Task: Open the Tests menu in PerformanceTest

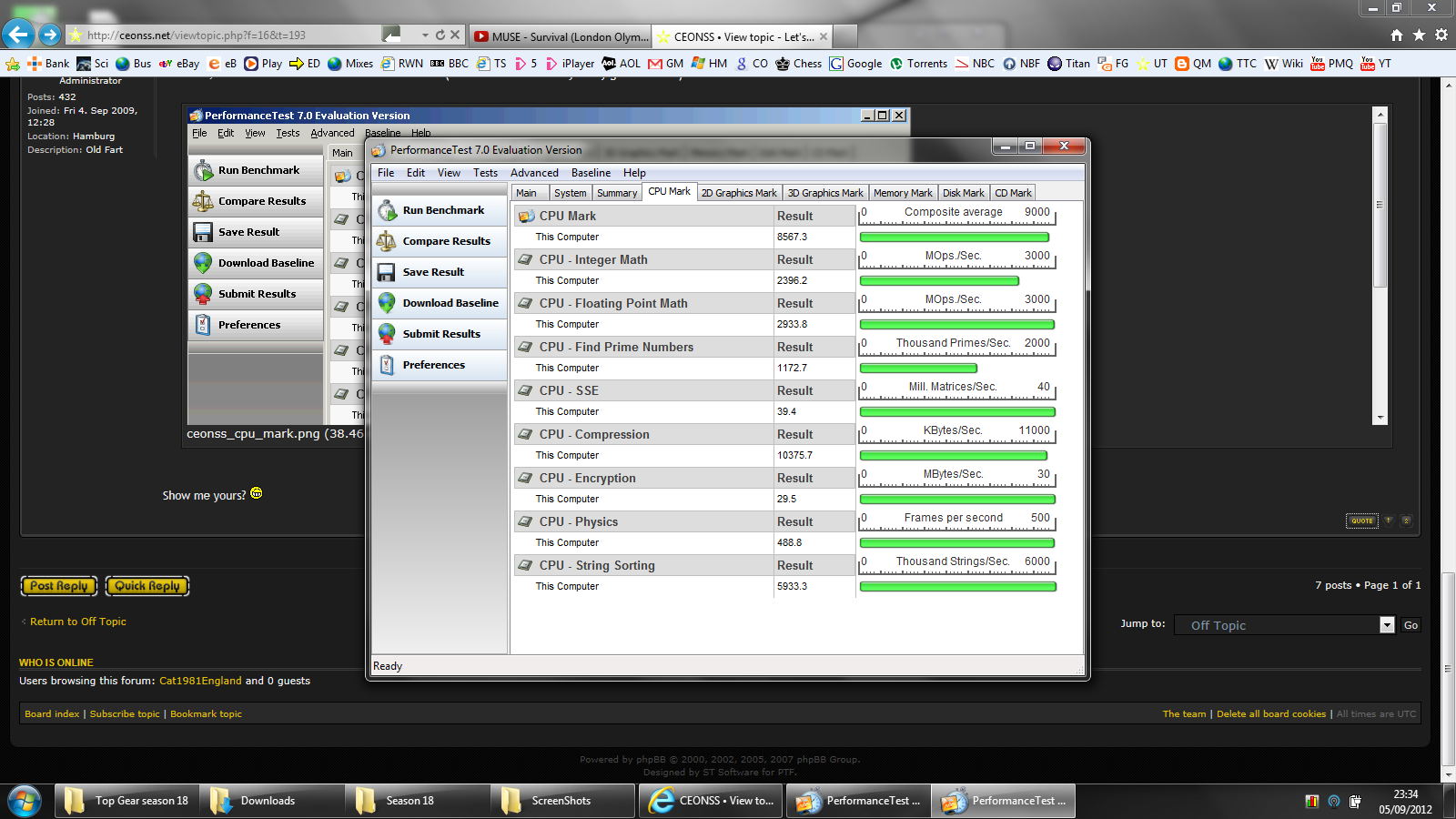Action: [485, 173]
